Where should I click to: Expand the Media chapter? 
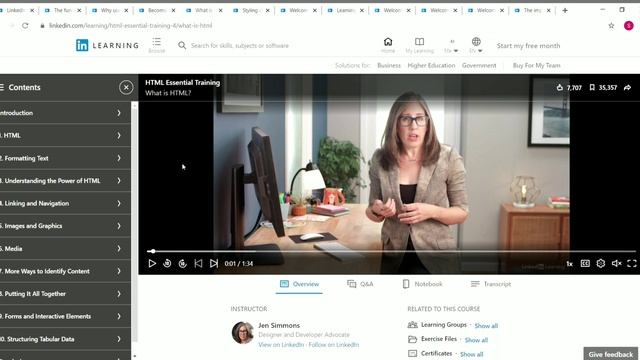tap(65, 249)
